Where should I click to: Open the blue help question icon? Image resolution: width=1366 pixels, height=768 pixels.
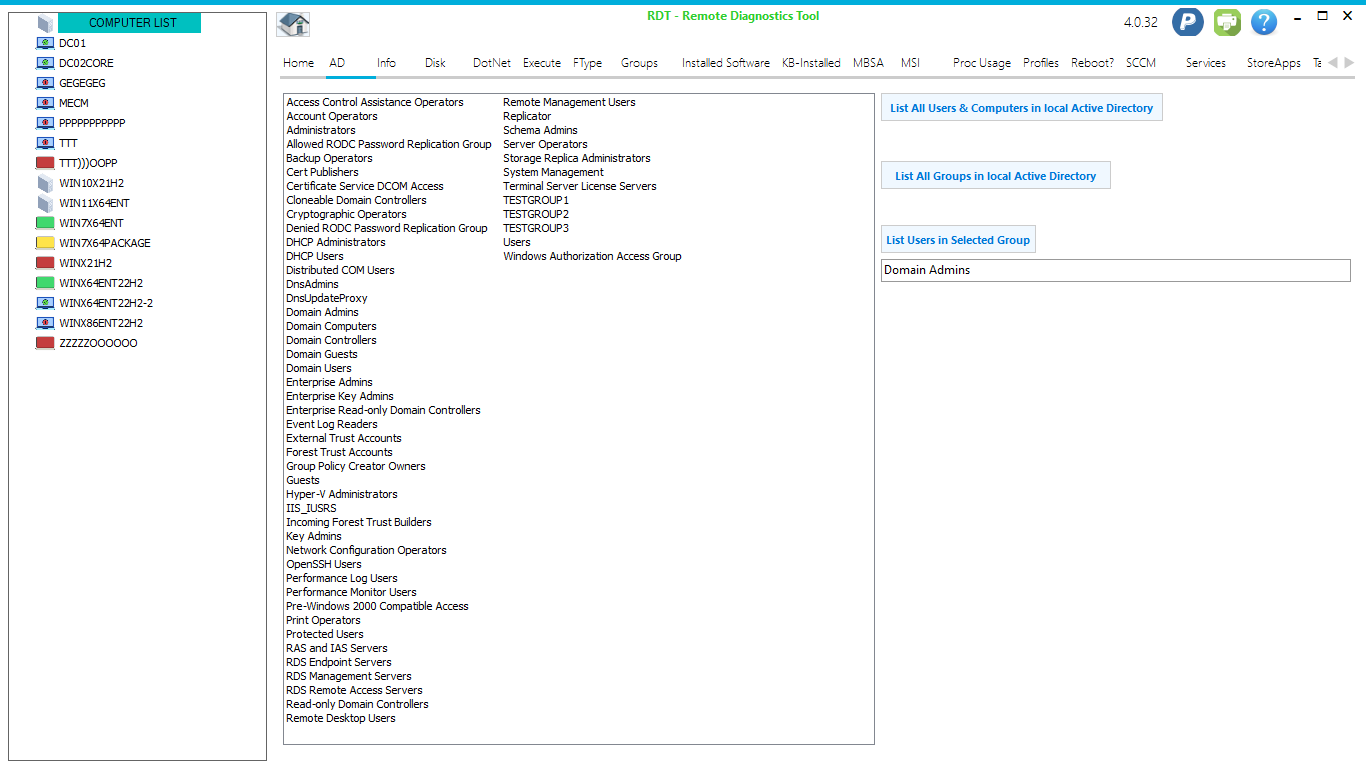[x=1264, y=22]
